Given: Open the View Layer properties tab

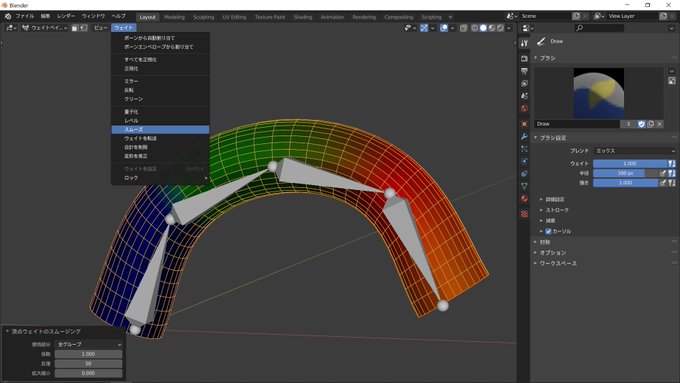Looking at the screenshot, I should tap(524, 83).
